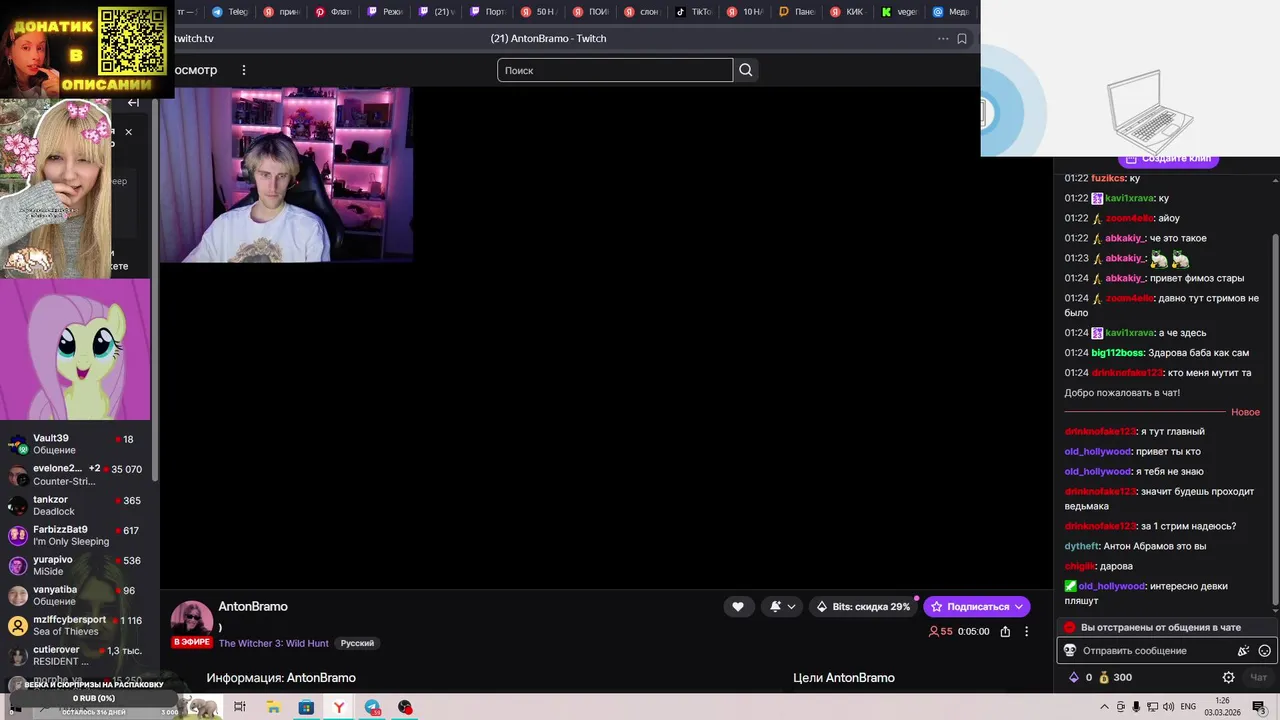The width and height of the screenshot is (1280, 720).
Task: Collapse the followed channels sidebar arrow
Action: 133,102
